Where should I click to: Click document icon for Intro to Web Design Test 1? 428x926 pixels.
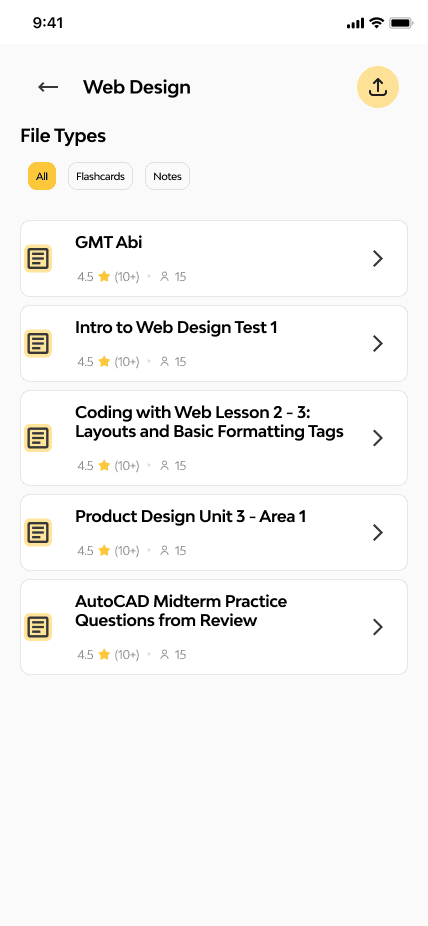coord(38,344)
